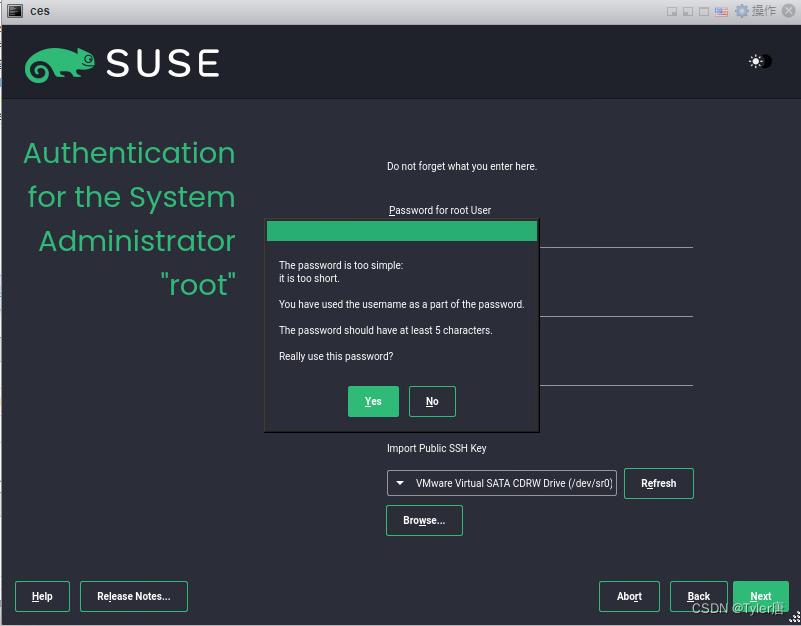
Task: Click the terminal icon beside the ces title
Action: pyautogui.click(x=13, y=11)
